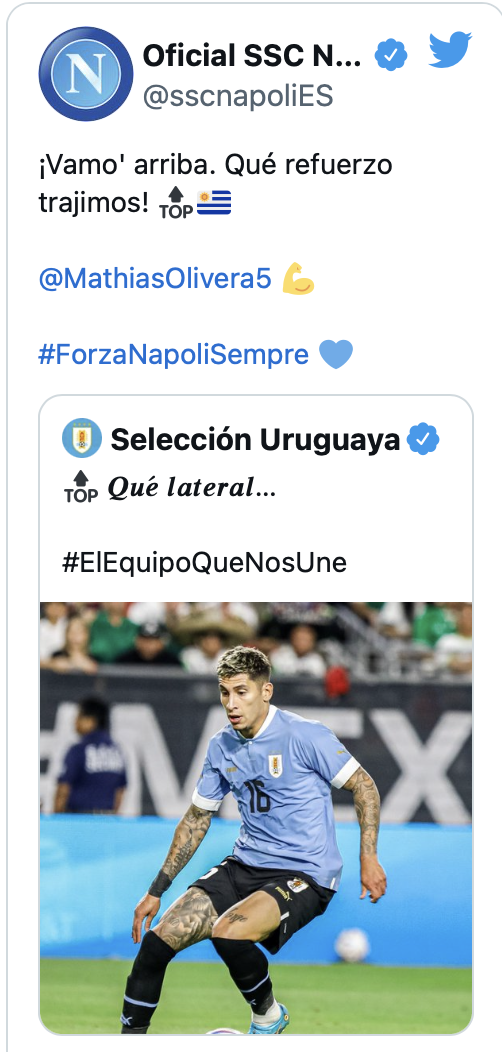The image size is (502, 1052).
Task: Open the #ElEquipoQueNosUne hashtag
Action: pyautogui.click(x=205, y=562)
